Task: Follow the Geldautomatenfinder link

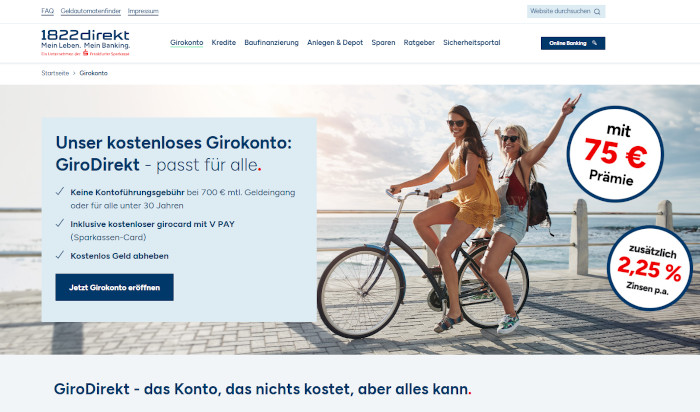Action: [91, 11]
